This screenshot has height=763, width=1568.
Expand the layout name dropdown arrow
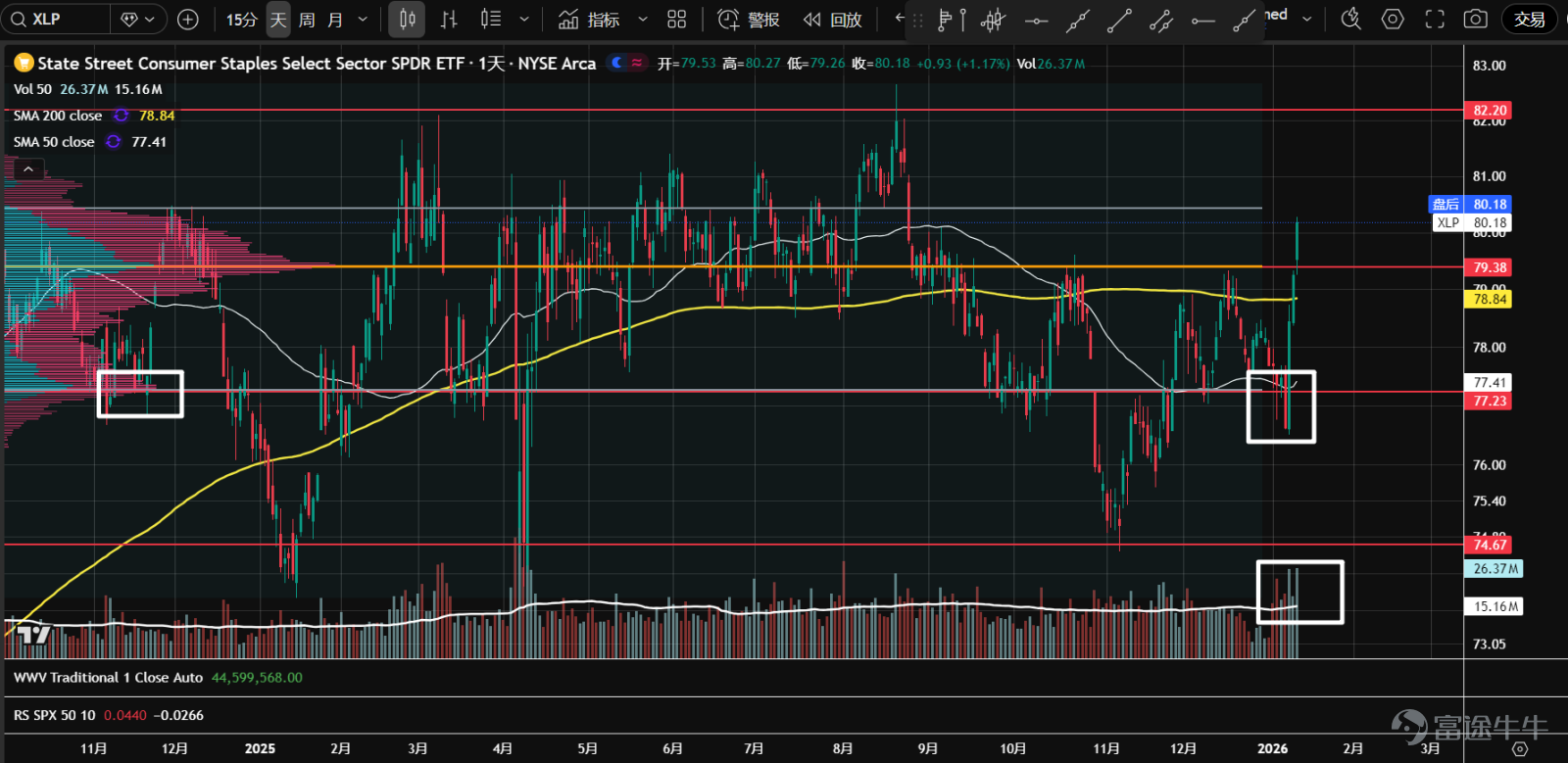click(1306, 20)
